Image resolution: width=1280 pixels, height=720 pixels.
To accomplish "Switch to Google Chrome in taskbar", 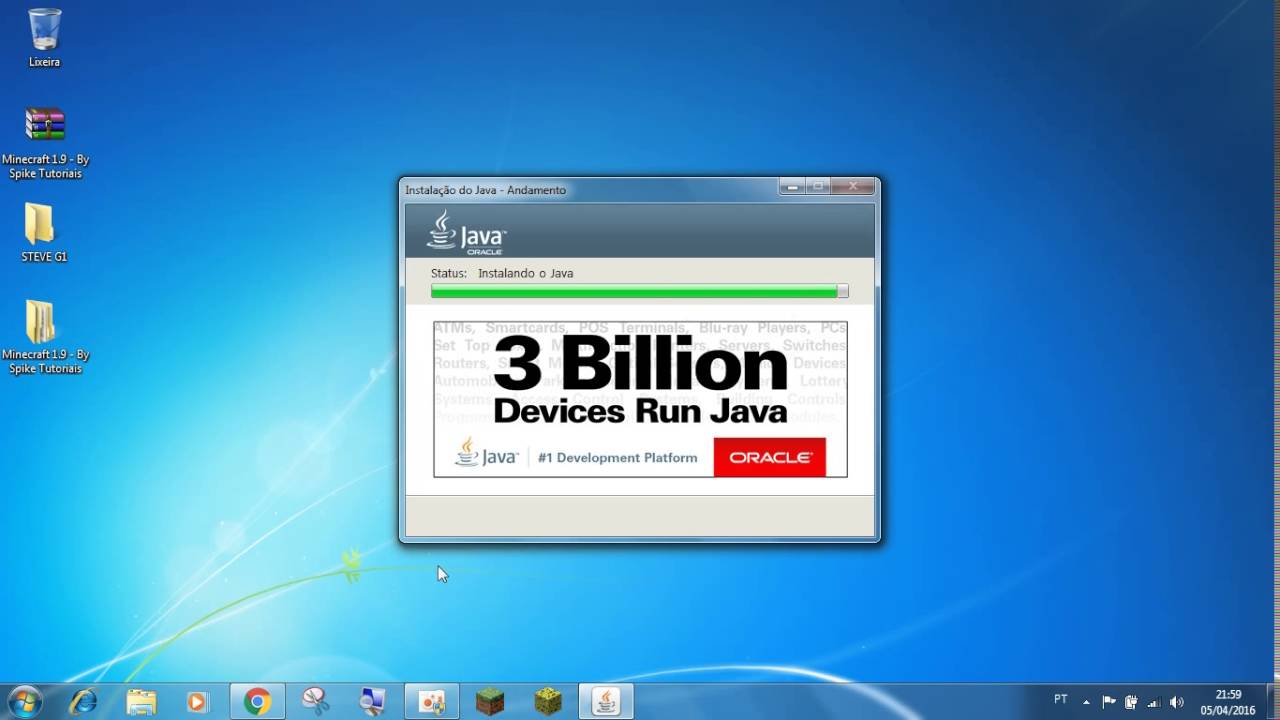I will tap(258, 702).
